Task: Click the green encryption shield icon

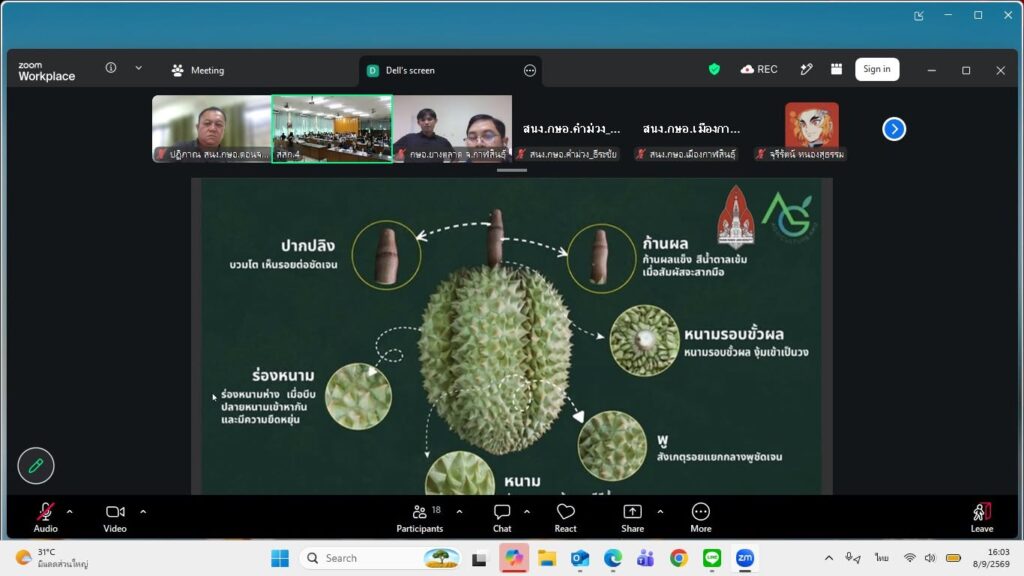Action: tap(714, 69)
